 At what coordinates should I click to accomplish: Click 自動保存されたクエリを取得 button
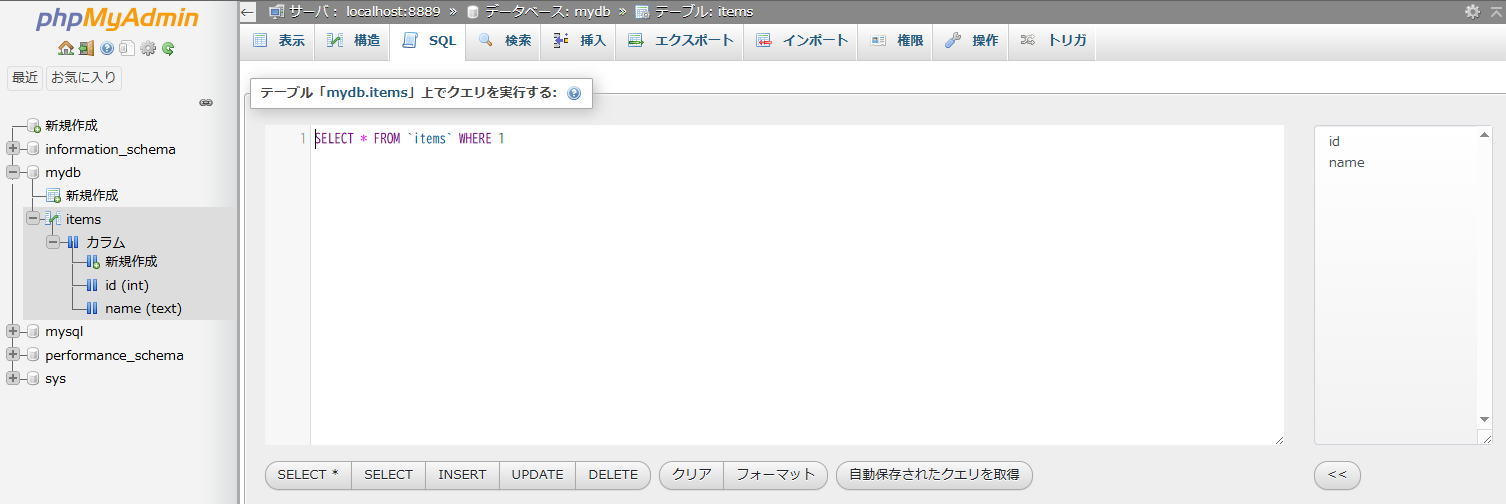tap(934, 475)
